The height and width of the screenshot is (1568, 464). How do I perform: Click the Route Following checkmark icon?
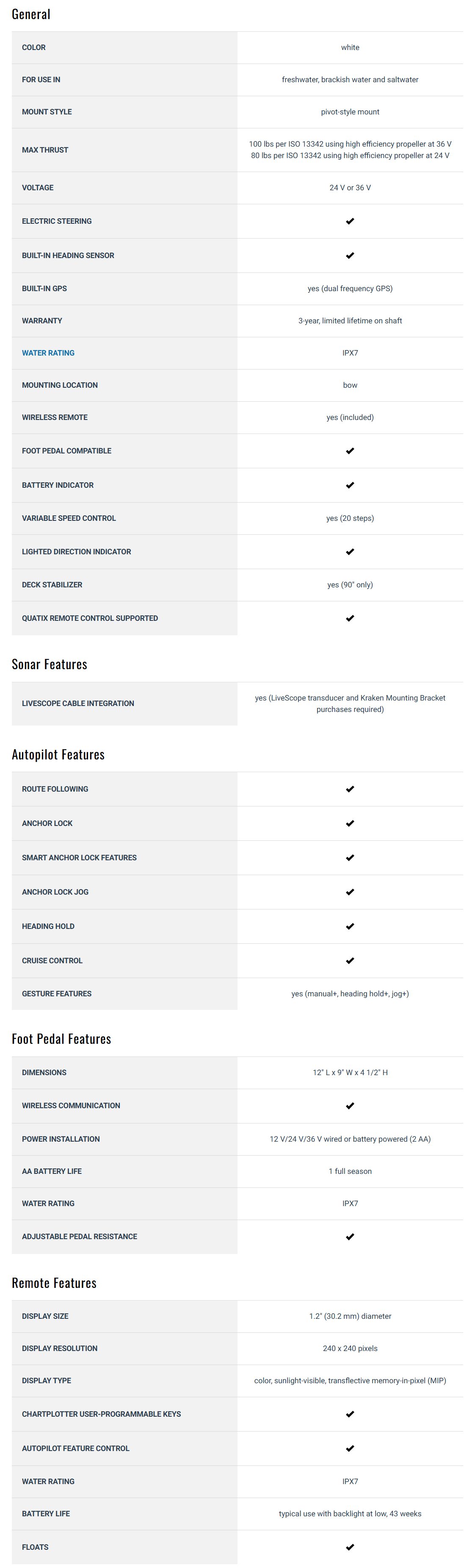tap(350, 790)
